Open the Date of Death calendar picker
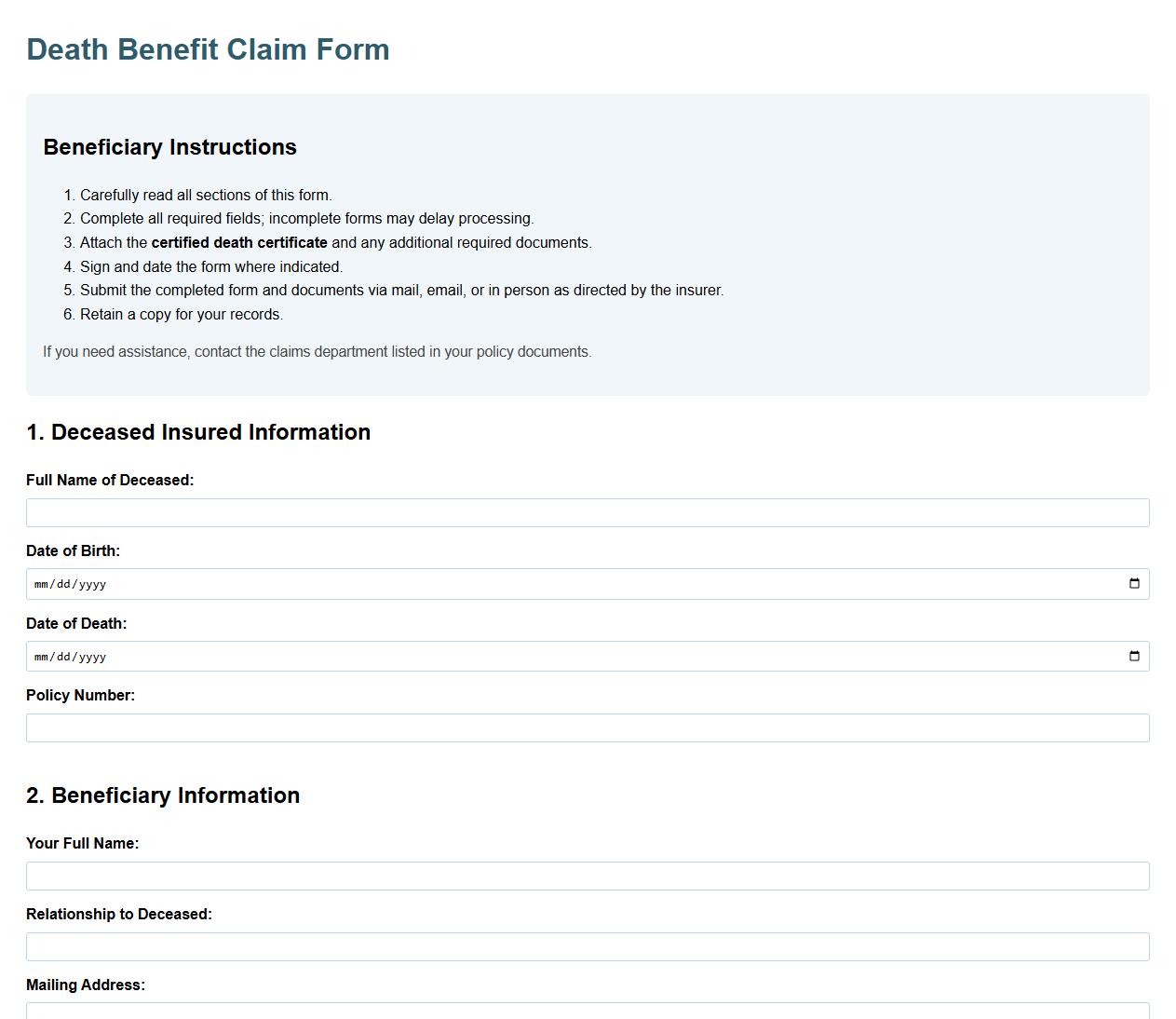Screen dimensions: 1176x1019 1134,656
